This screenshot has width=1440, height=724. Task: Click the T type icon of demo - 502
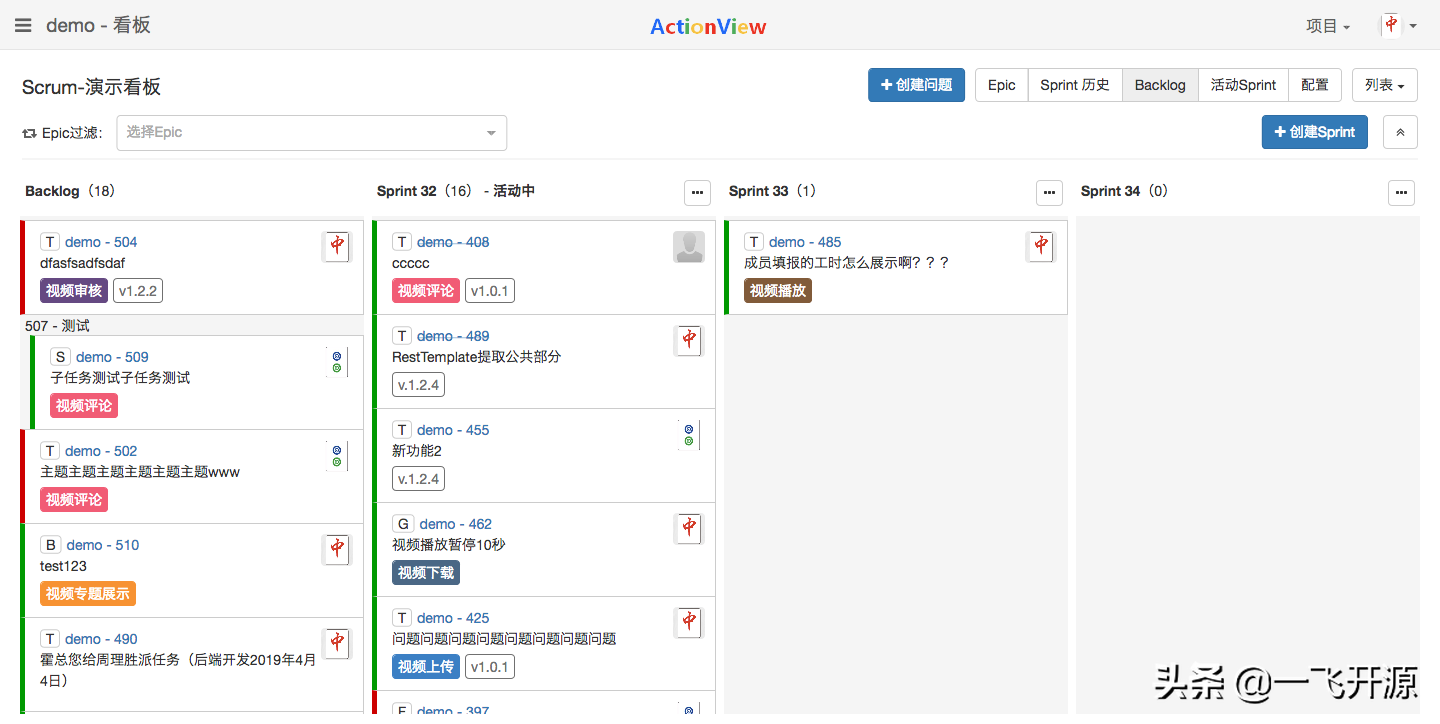(x=50, y=451)
